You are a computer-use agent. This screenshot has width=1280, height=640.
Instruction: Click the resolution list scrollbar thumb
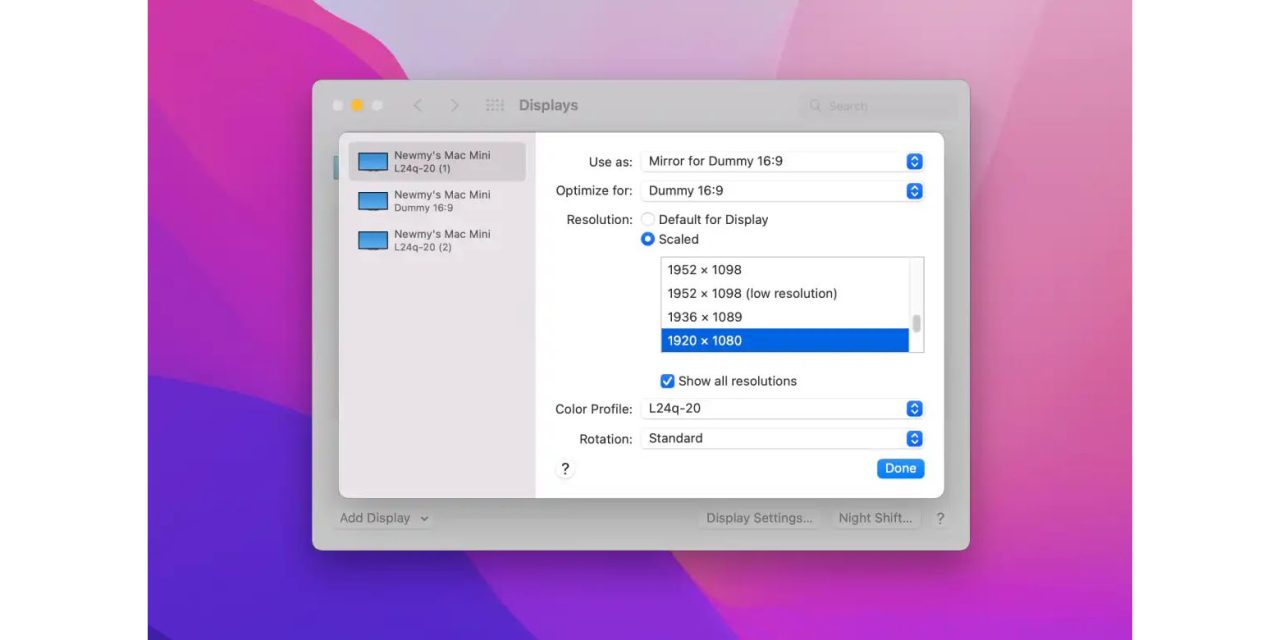916,324
